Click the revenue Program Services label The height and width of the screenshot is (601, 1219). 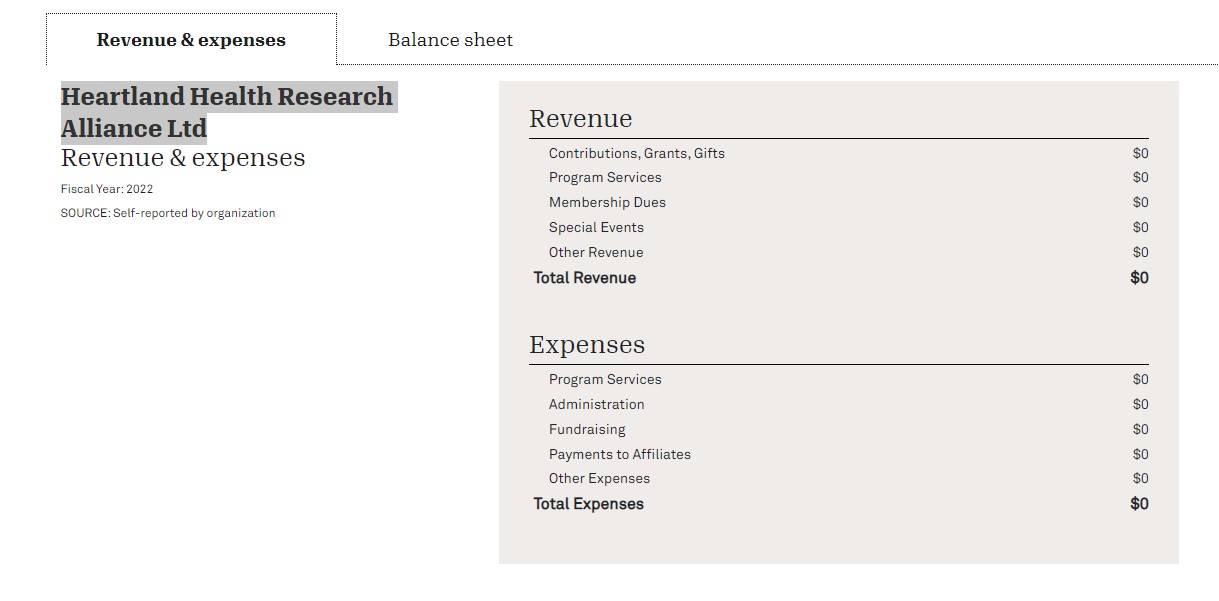click(605, 177)
